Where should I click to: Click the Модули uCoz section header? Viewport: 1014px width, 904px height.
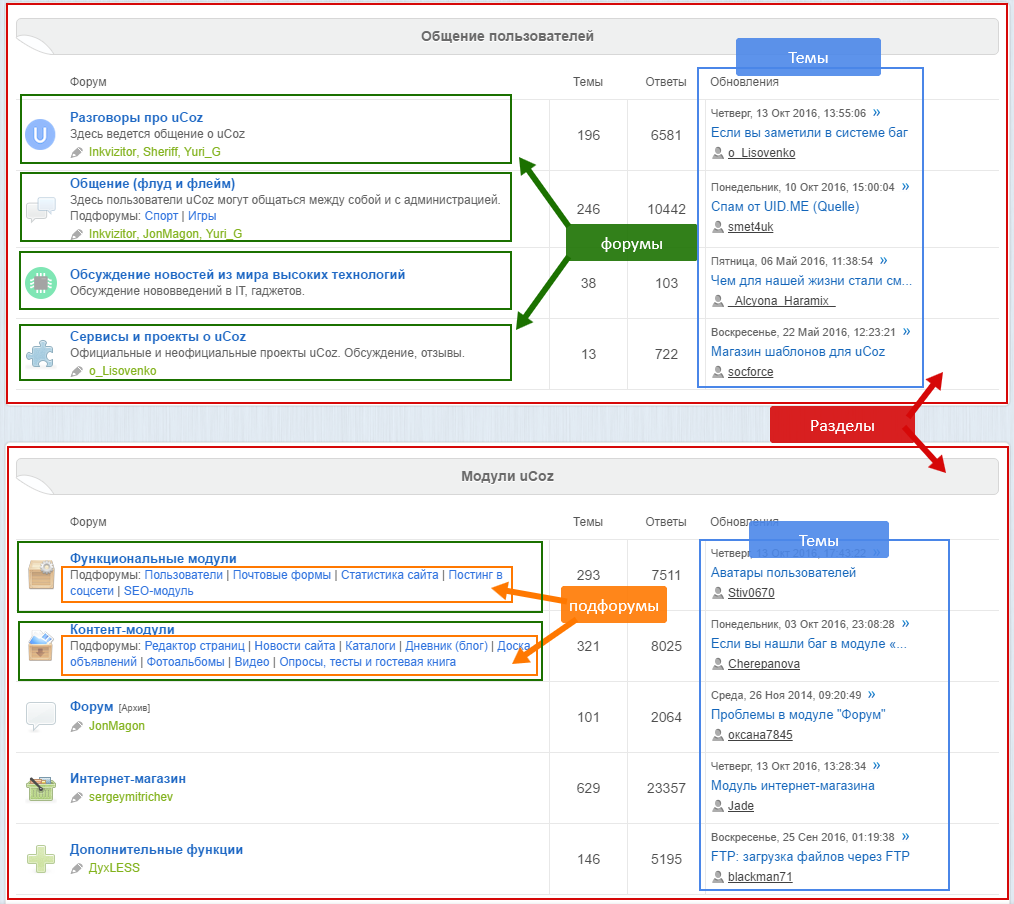coord(507,476)
